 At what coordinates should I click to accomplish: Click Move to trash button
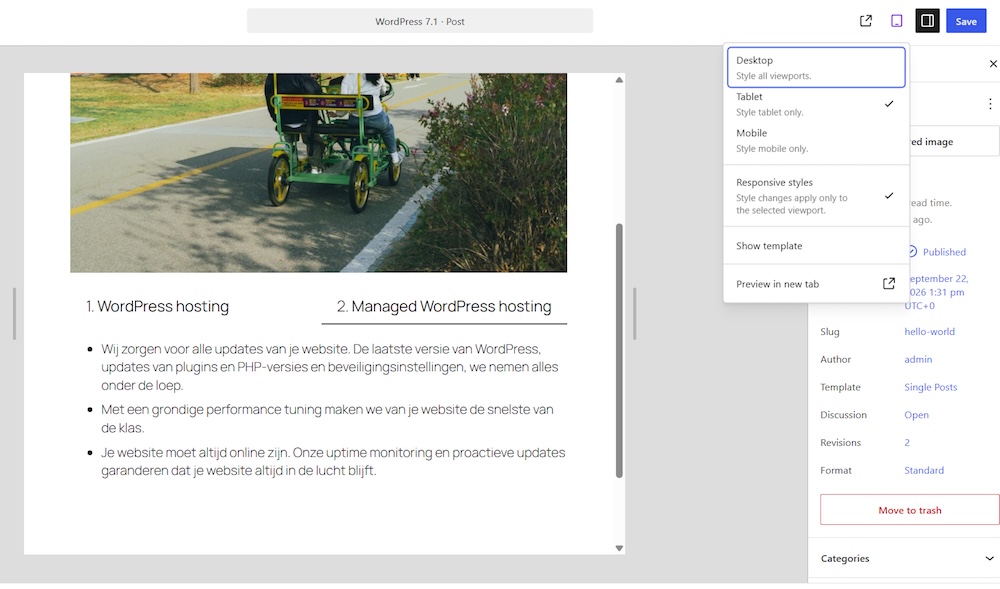(909, 510)
